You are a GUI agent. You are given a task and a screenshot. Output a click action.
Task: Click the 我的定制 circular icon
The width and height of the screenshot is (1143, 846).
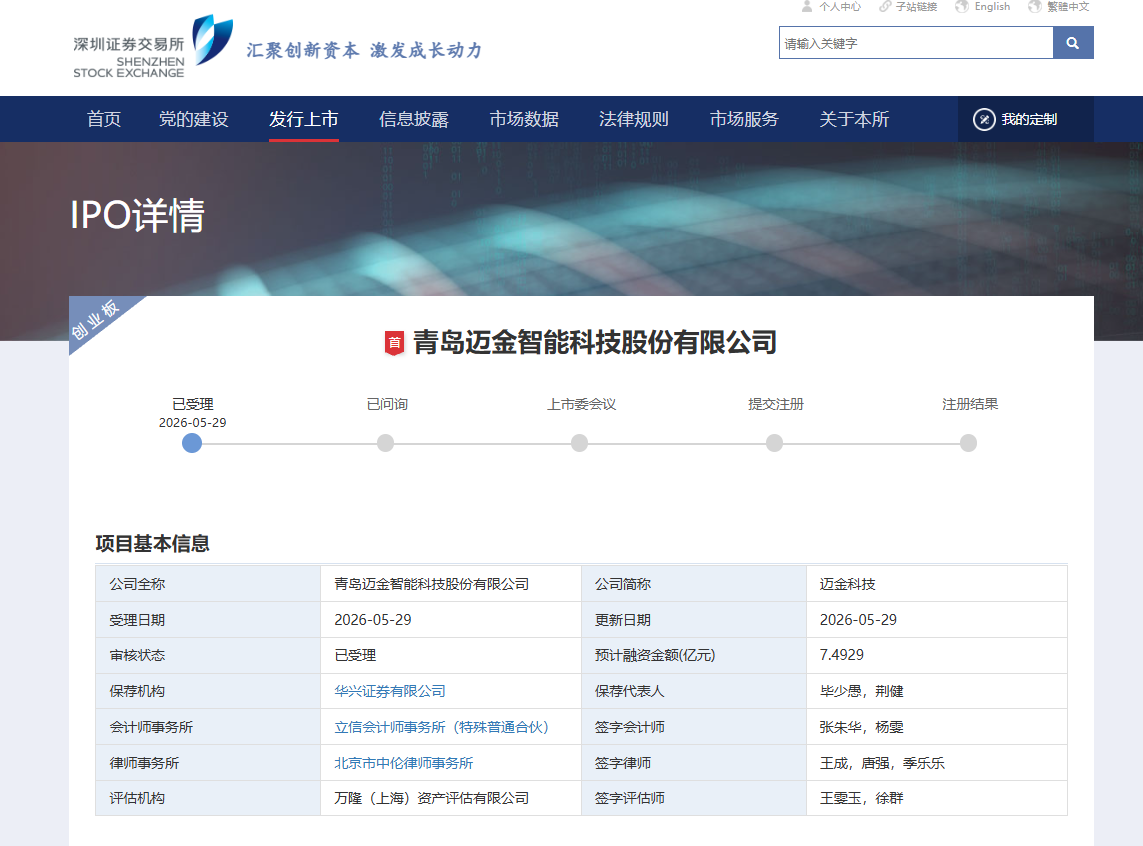pyautogui.click(x=984, y=119)
